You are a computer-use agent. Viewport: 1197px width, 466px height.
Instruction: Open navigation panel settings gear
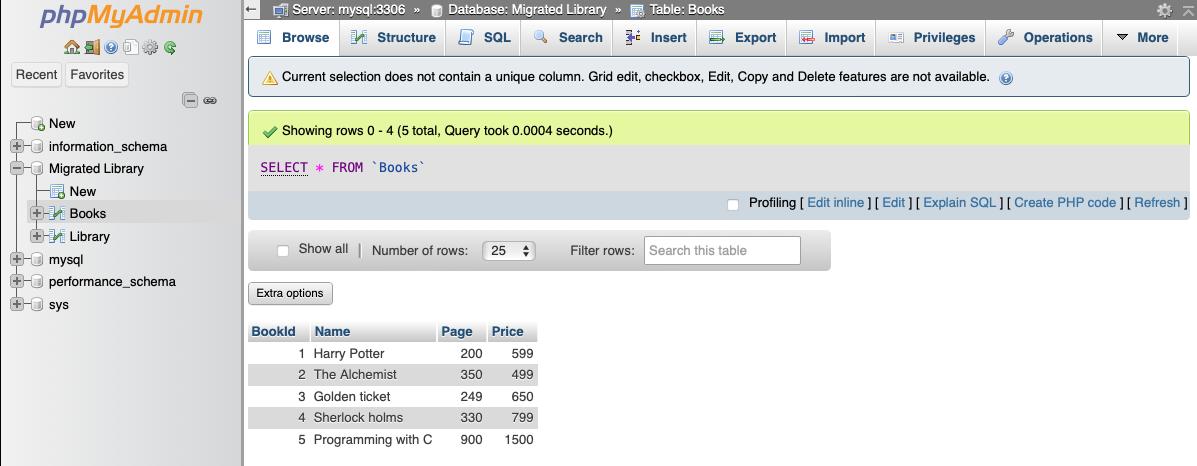click(x=150, y=47)
